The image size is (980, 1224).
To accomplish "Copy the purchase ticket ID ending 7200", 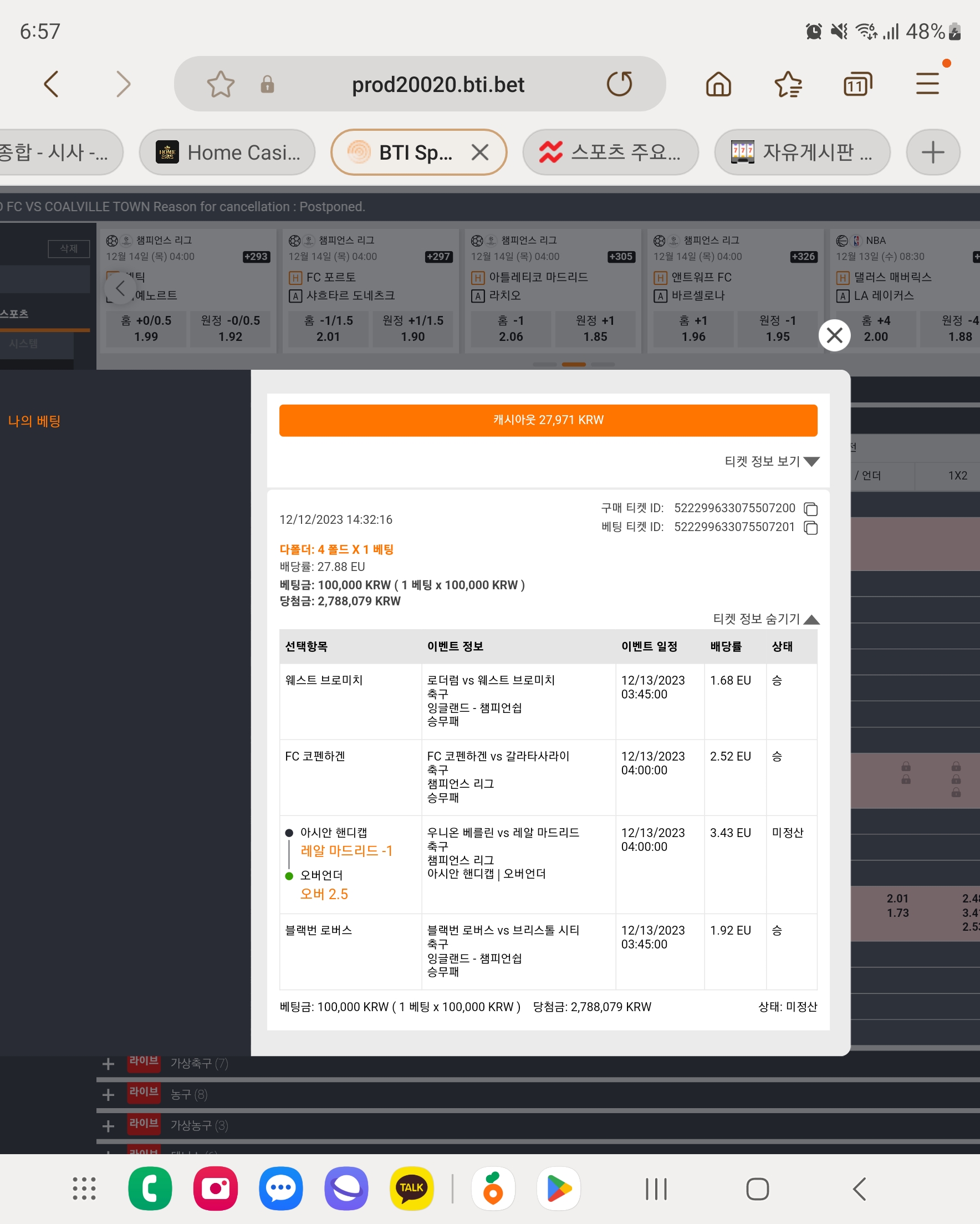I will tap(811, 509).
